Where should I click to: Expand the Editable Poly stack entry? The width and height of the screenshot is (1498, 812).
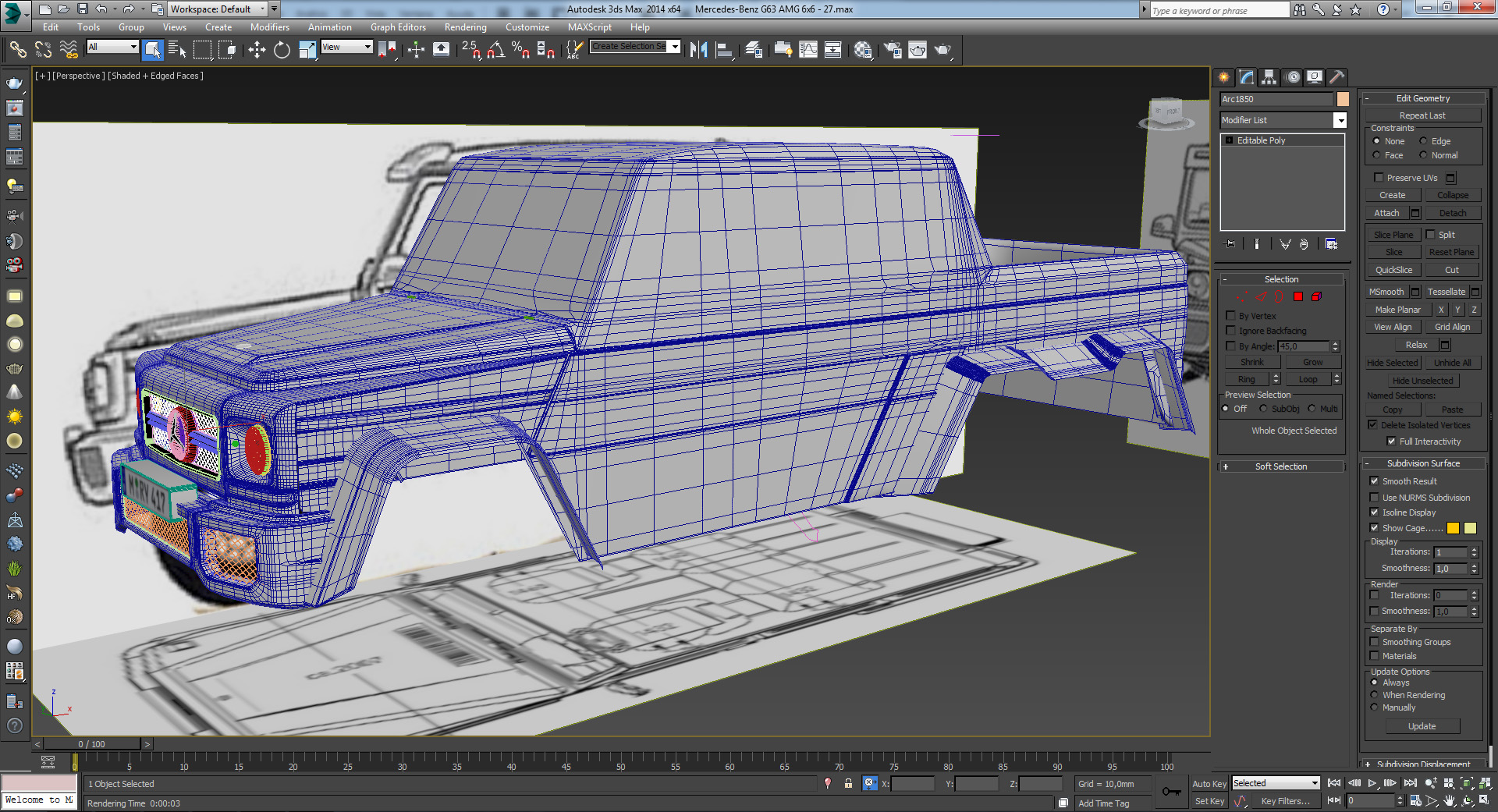pyautogui.click(x=1230, y=140)
